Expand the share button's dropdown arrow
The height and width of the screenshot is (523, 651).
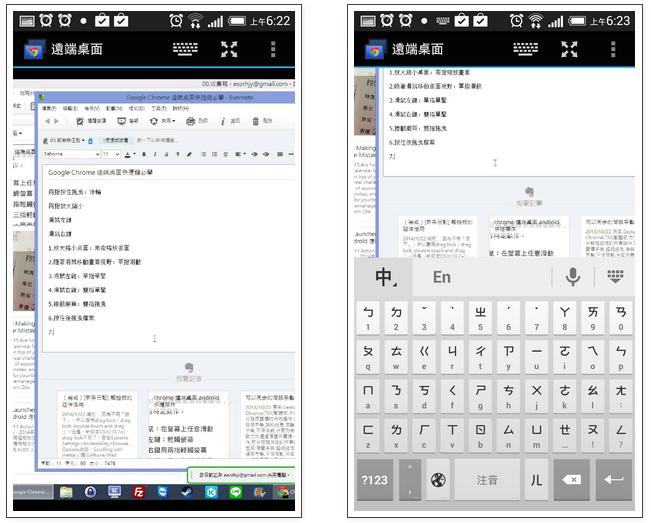pyautogui.click(x=173, y=121)
